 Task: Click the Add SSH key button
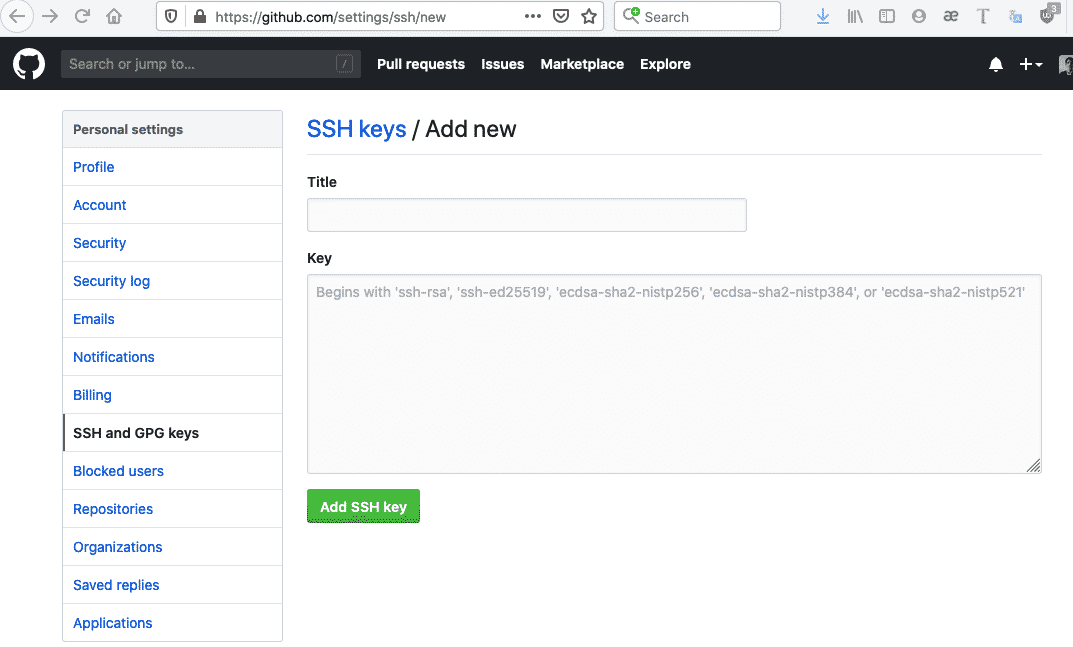(x=363, y=507)
